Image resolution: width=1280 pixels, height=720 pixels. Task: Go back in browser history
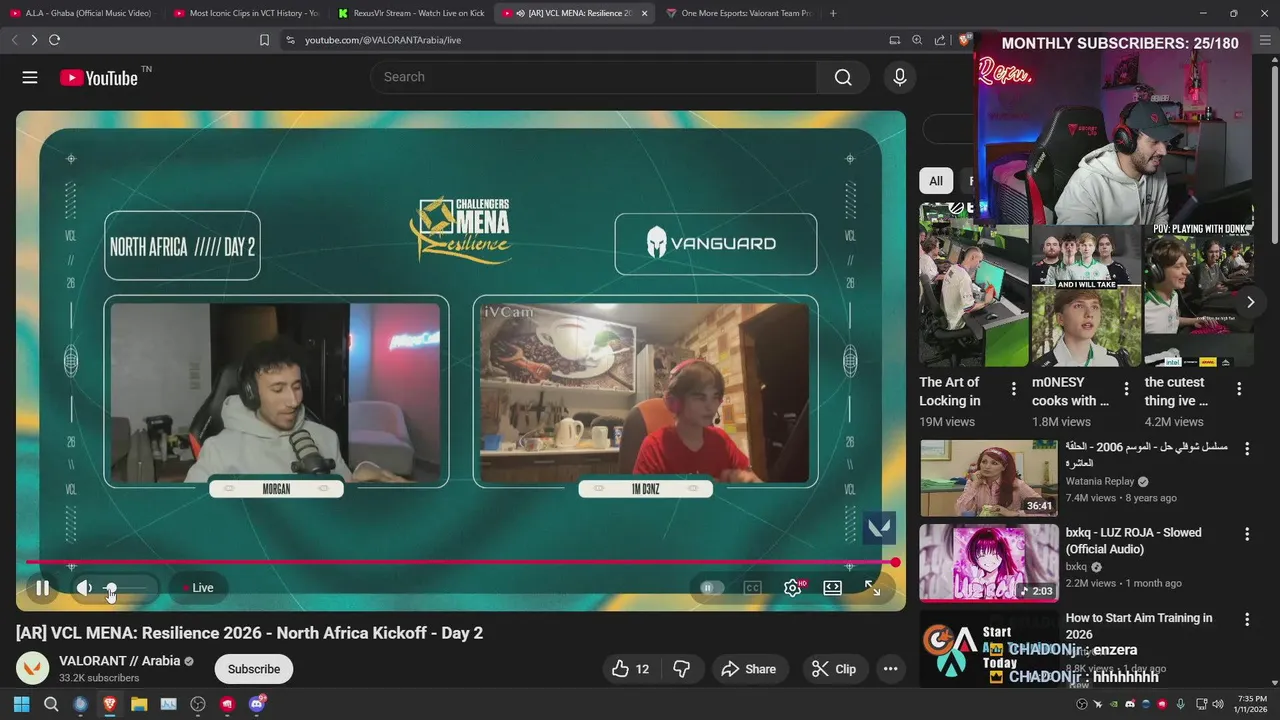(x=14, y=40)
